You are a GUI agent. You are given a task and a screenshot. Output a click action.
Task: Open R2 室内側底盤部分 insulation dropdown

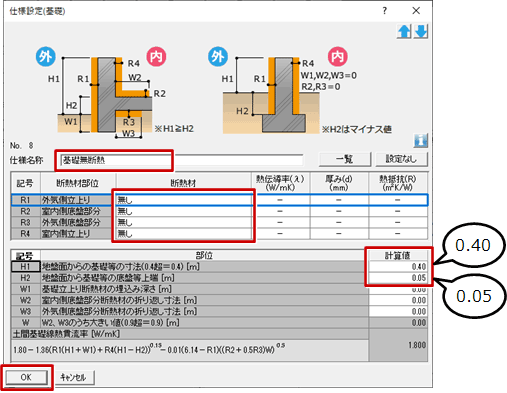[184, 211]
